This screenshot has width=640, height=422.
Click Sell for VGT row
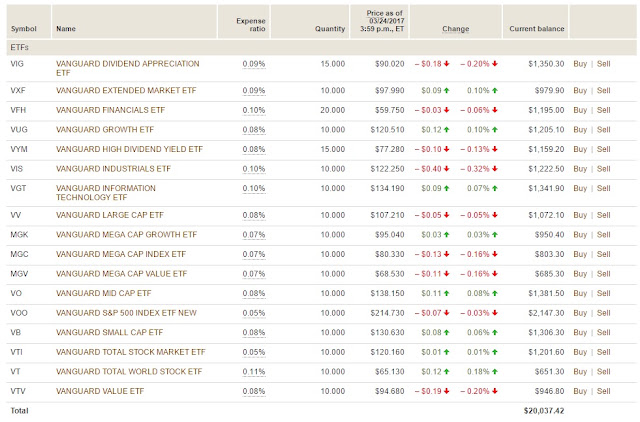click(603, 189)
